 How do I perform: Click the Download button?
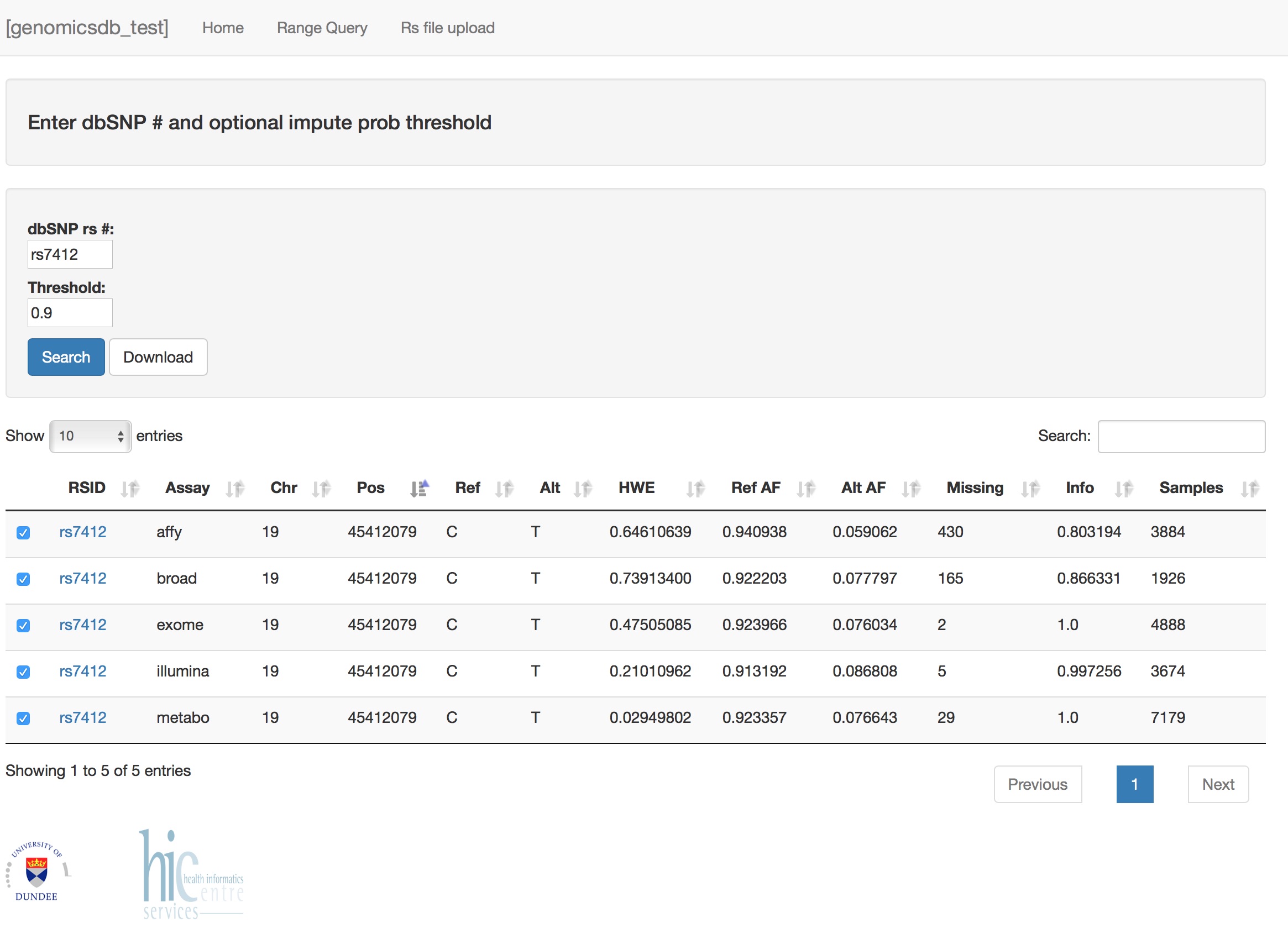[x=158, y=357]
